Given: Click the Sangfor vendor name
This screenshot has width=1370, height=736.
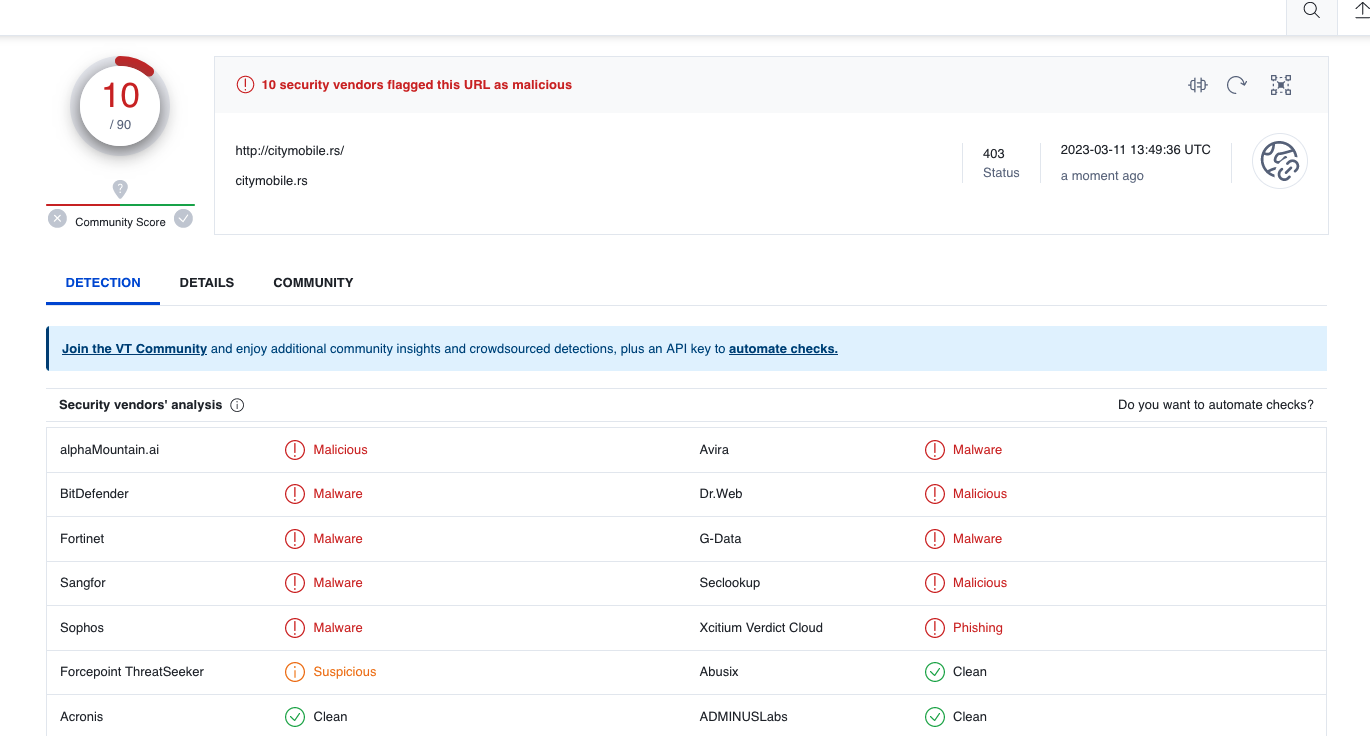Looking at the screenshot, I should [x=83, y=583].
